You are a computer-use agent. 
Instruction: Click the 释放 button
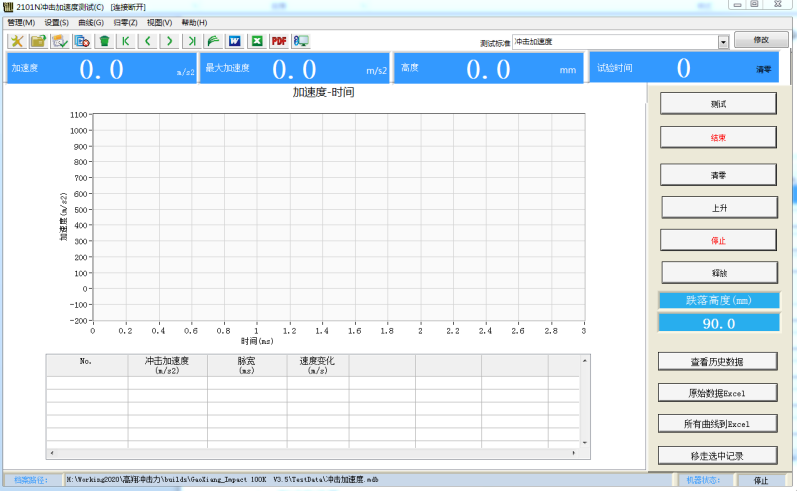tap(719, 272)
